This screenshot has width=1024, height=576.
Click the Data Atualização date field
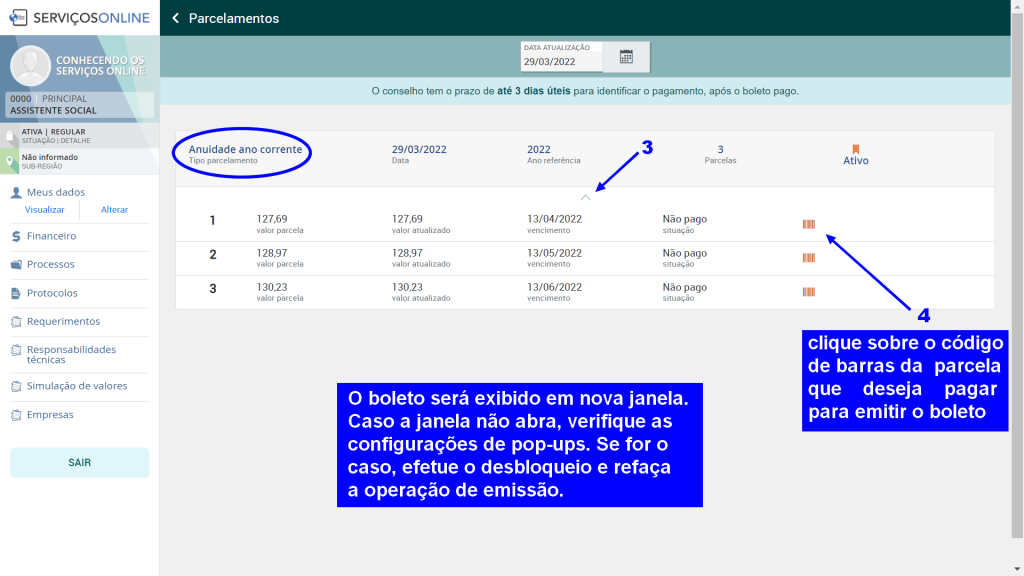pyautogui.click(x=560, y=61)
